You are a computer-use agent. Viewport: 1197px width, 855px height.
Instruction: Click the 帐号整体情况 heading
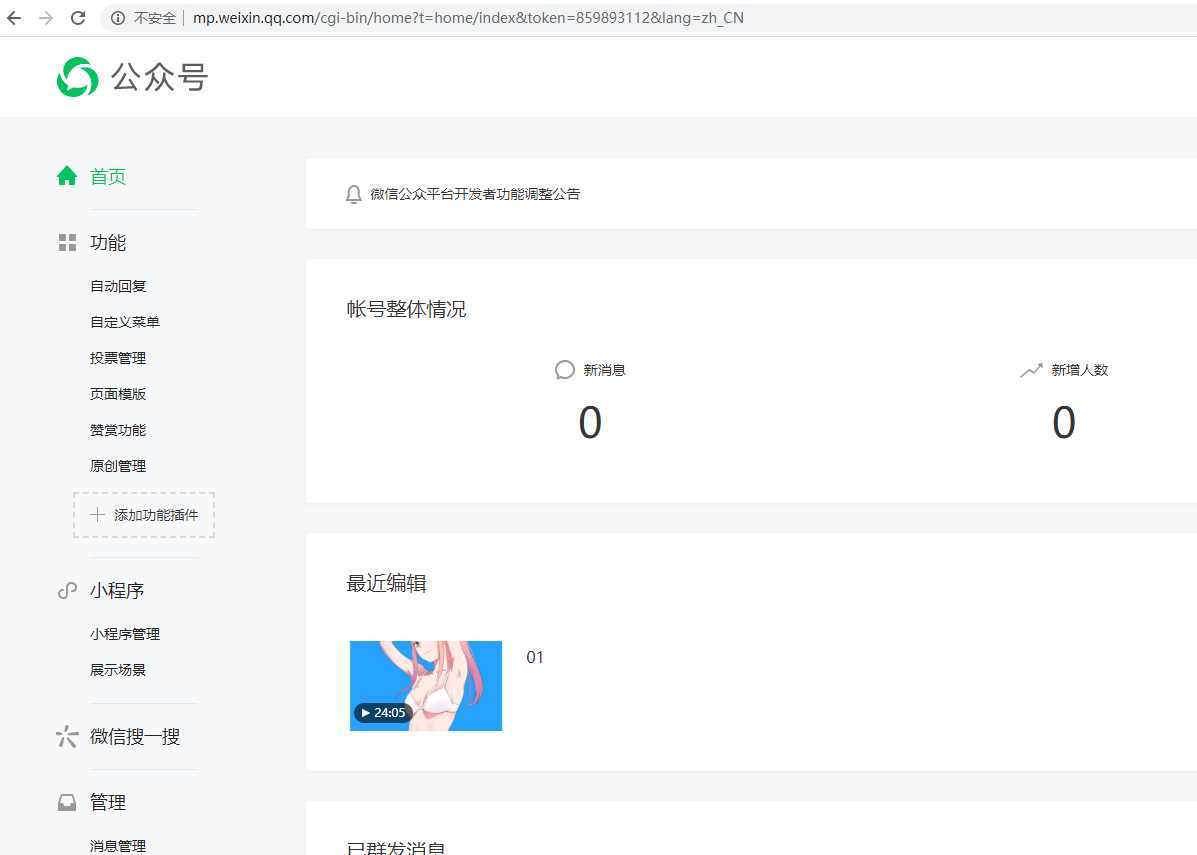(x=406, y=309)
